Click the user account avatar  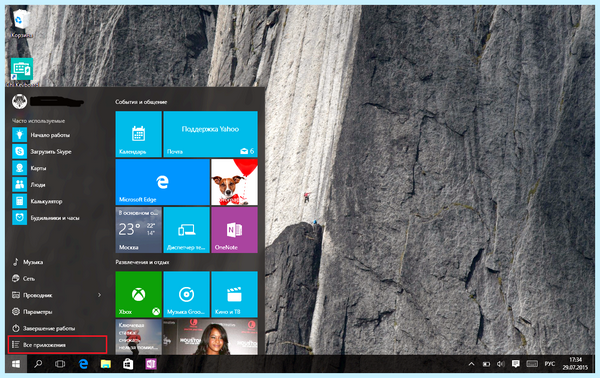20,102
